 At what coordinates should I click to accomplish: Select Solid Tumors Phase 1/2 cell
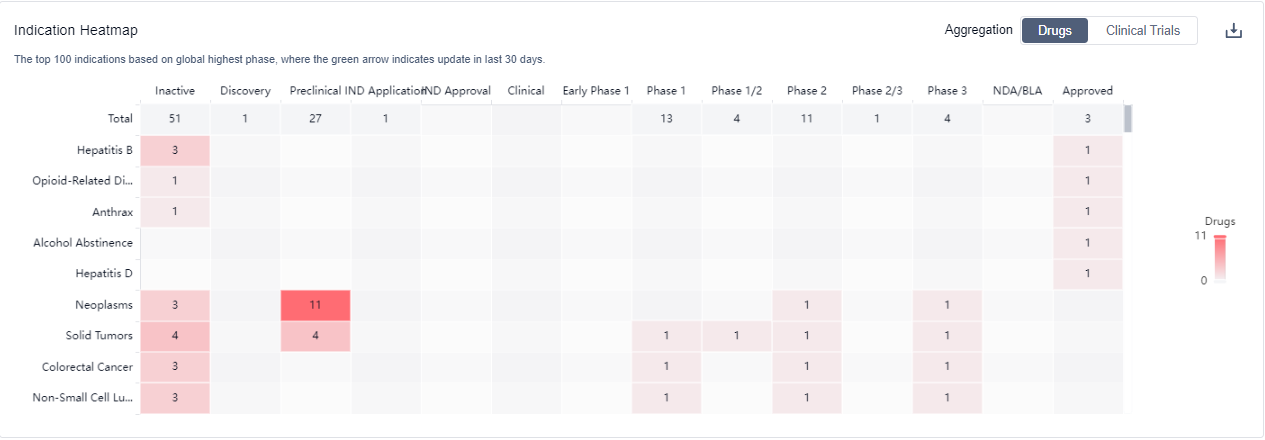pos(736,336)
